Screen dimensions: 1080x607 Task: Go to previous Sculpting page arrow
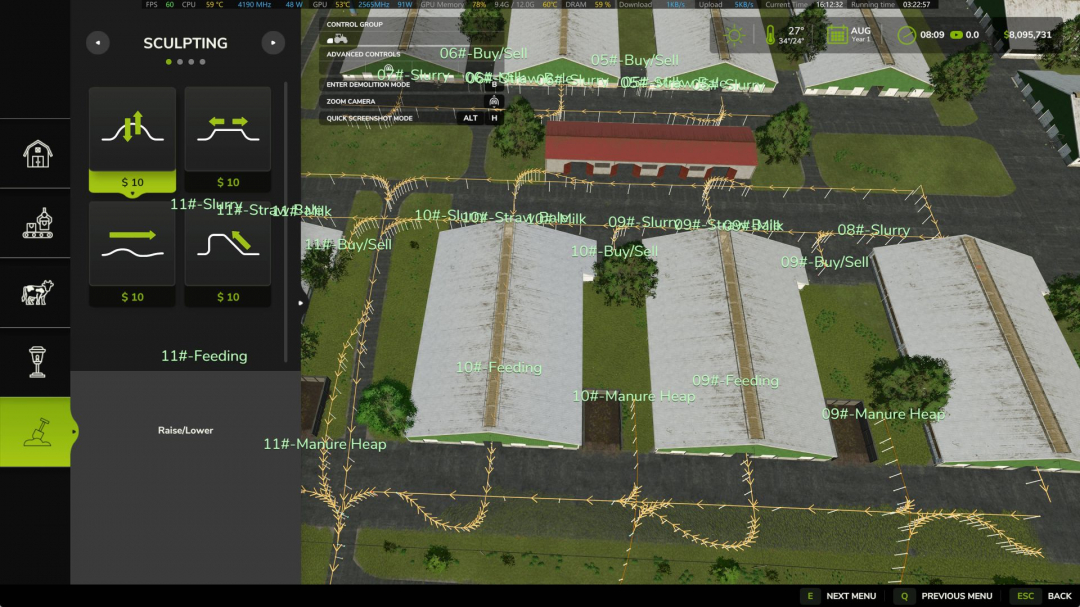click(x=98, y=43)
